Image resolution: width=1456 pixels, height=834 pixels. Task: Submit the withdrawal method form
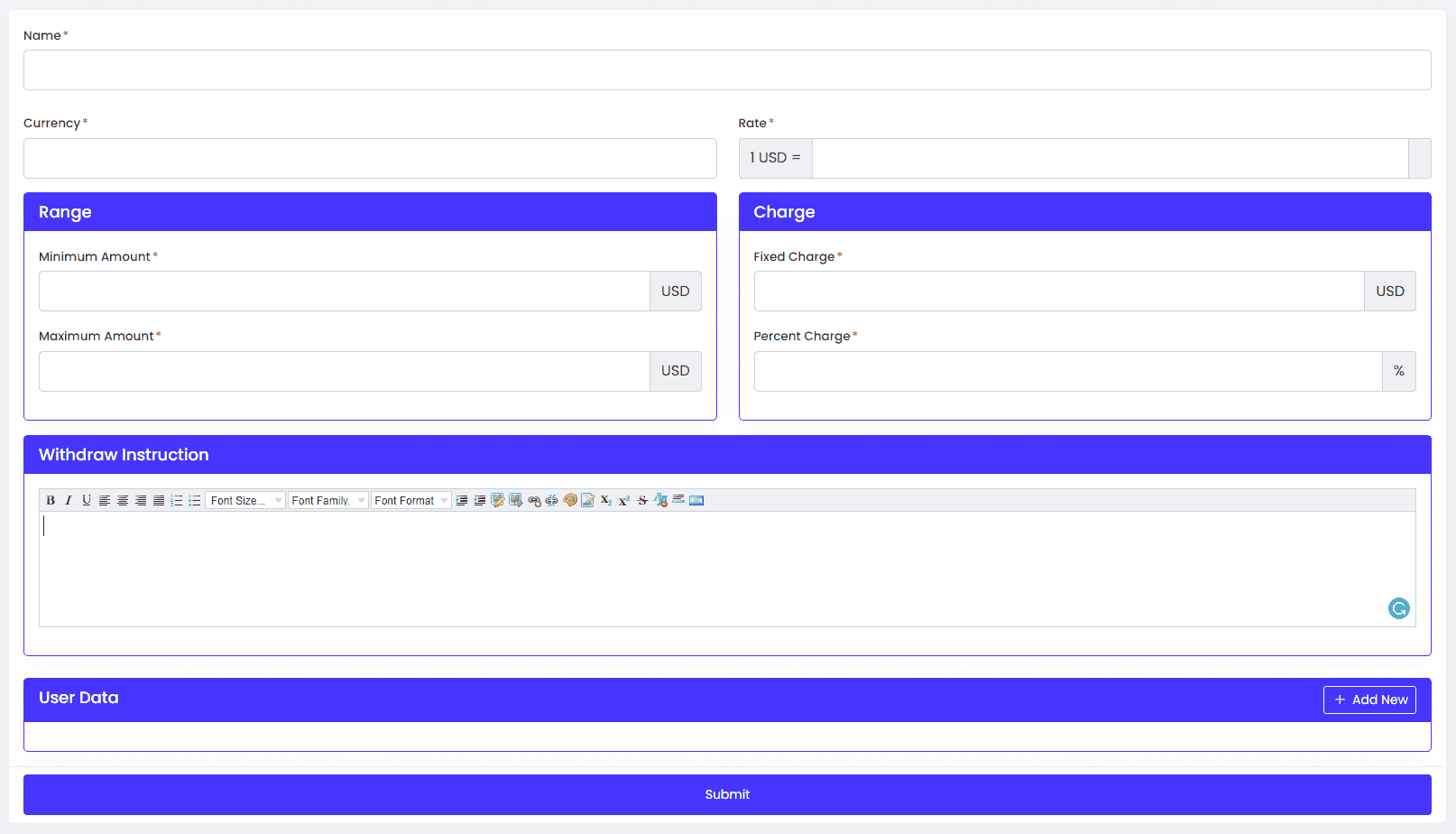727,794
